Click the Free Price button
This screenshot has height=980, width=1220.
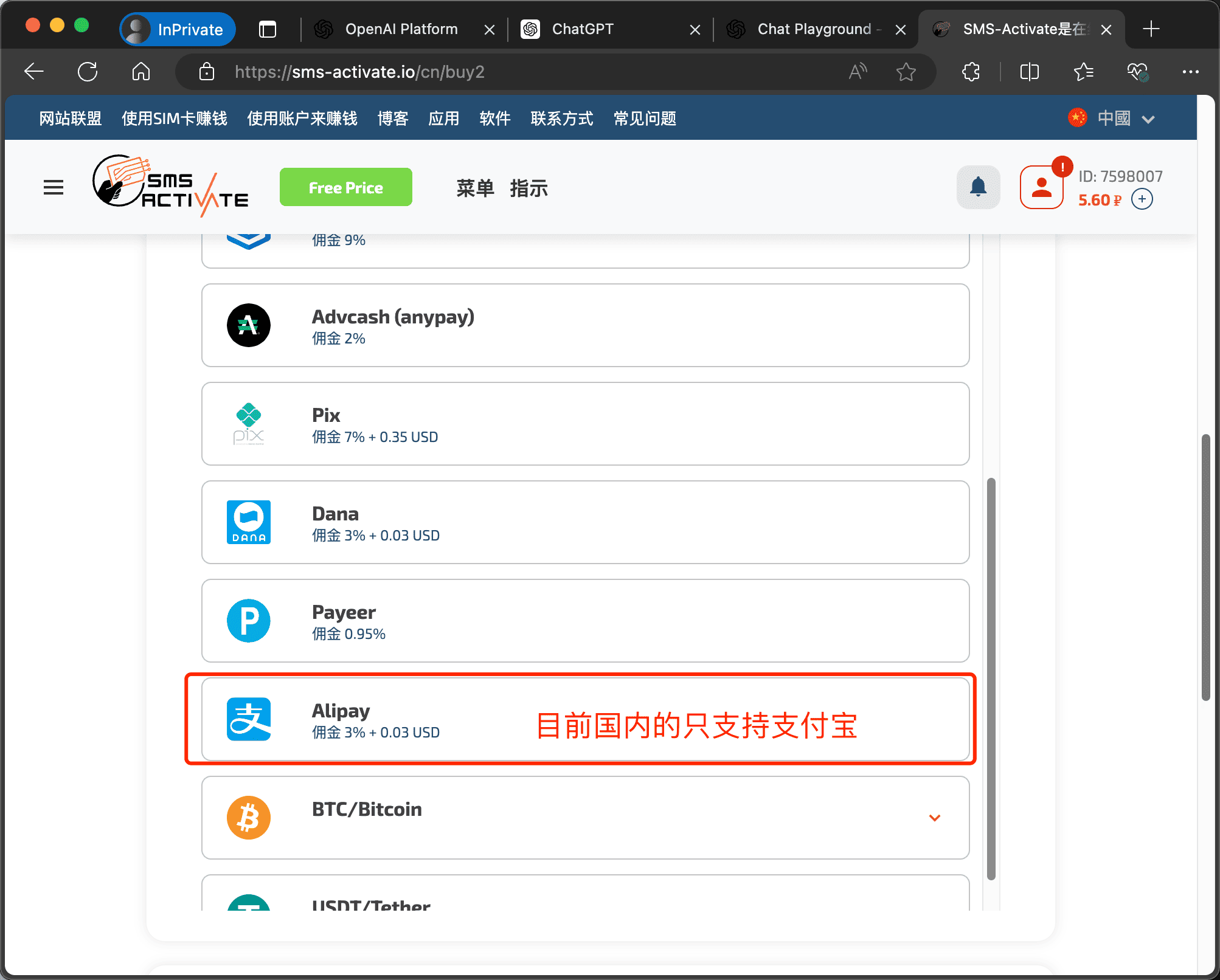345,187
